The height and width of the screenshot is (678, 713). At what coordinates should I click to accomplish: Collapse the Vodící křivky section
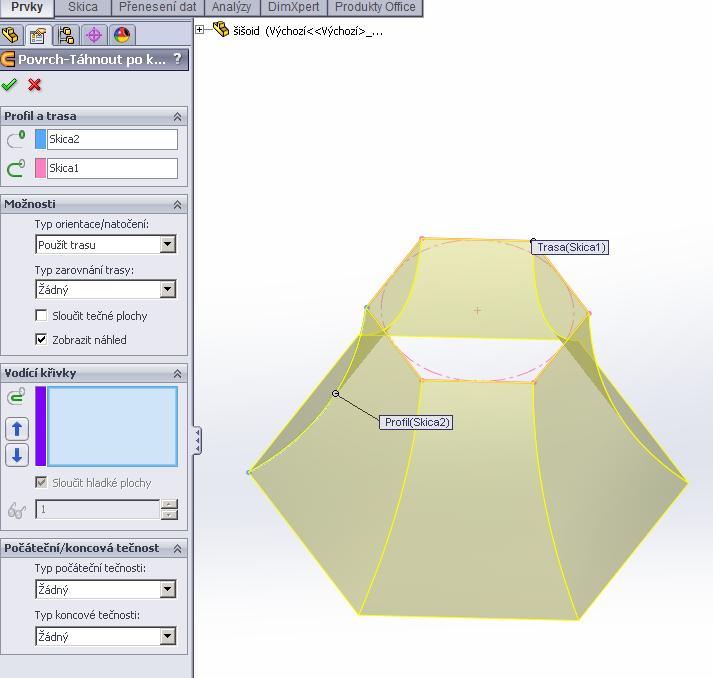tap(178, 373)
